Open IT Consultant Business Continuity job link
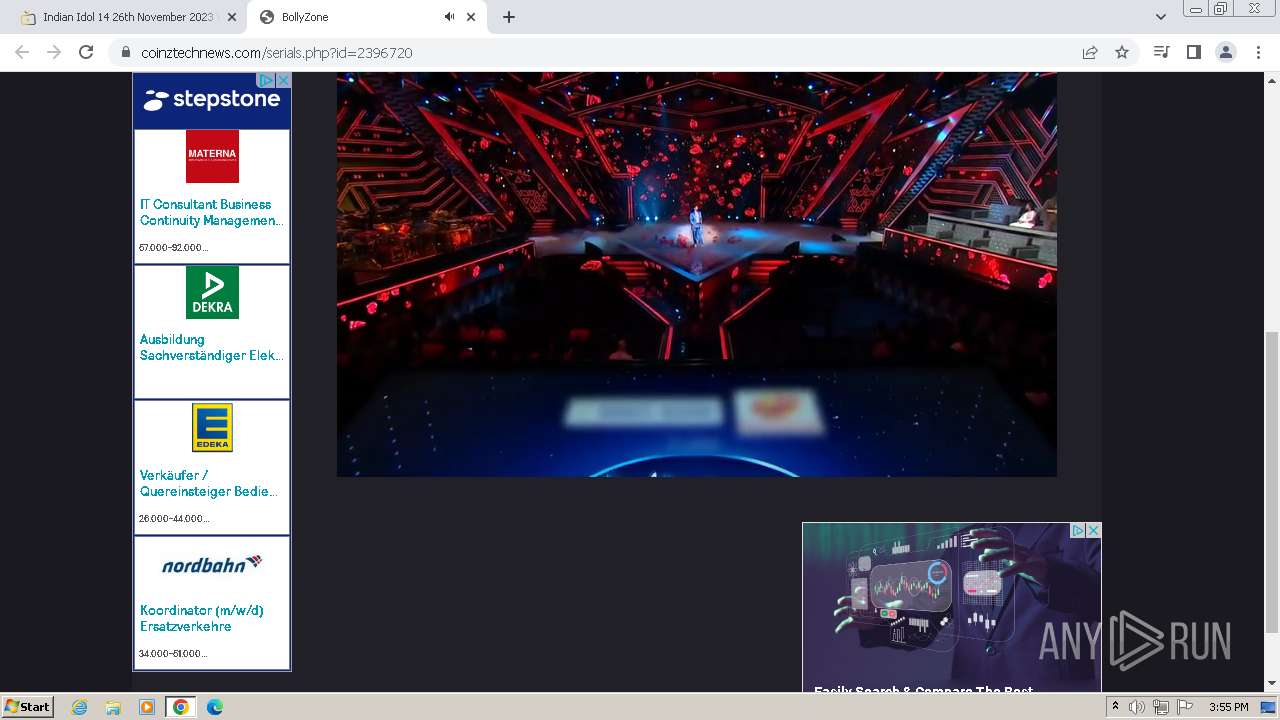 211,212
